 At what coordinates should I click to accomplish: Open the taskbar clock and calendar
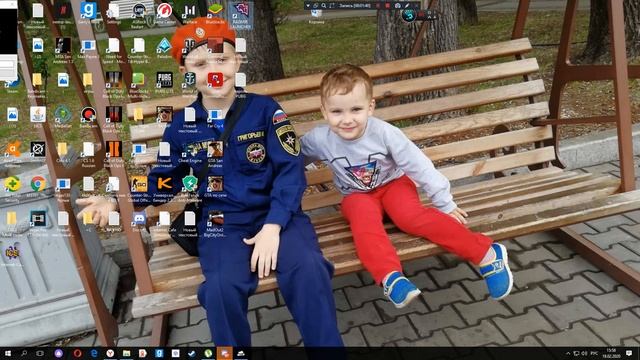point(611,353)
